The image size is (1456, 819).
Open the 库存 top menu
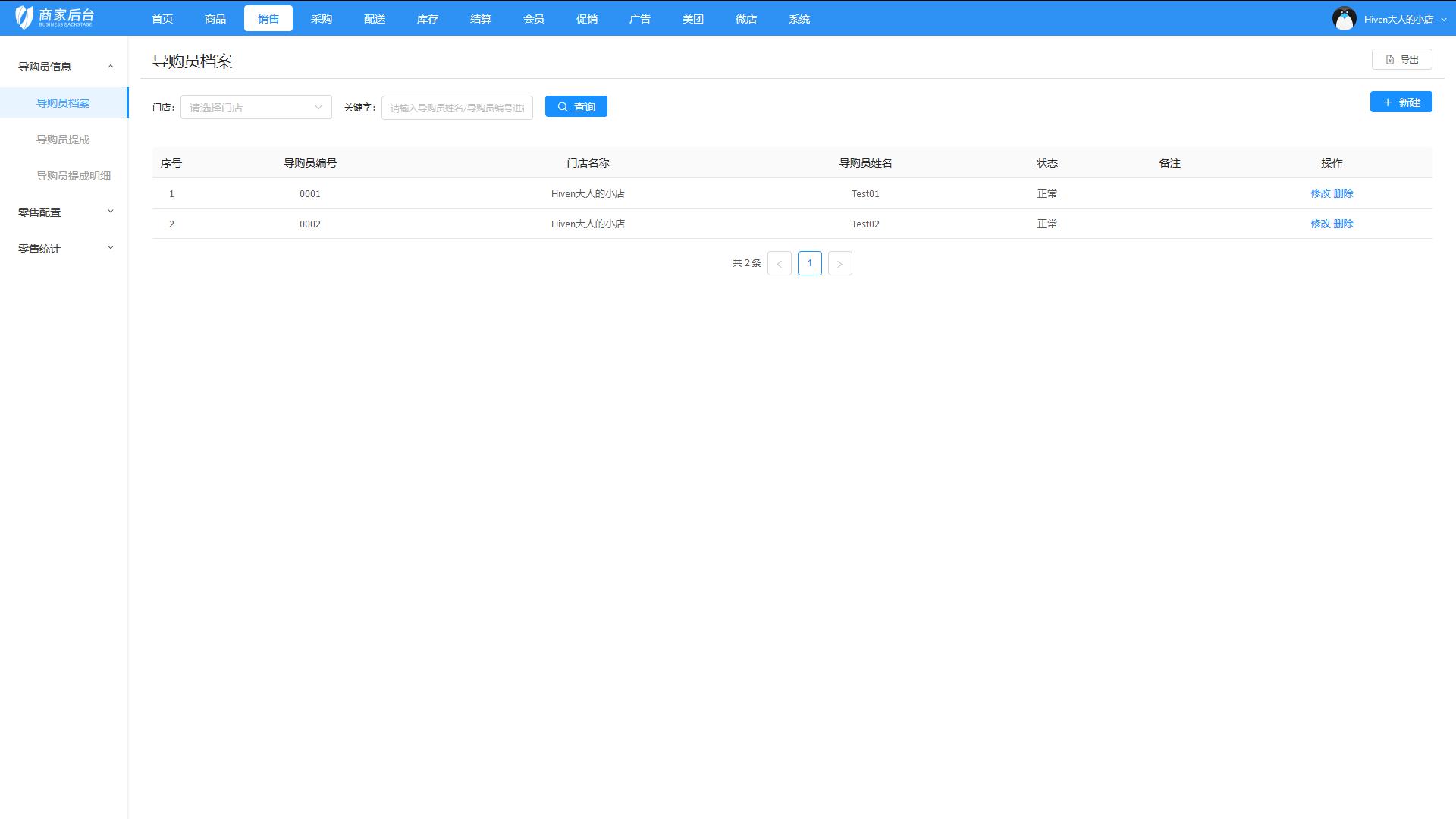click(427, 19)
